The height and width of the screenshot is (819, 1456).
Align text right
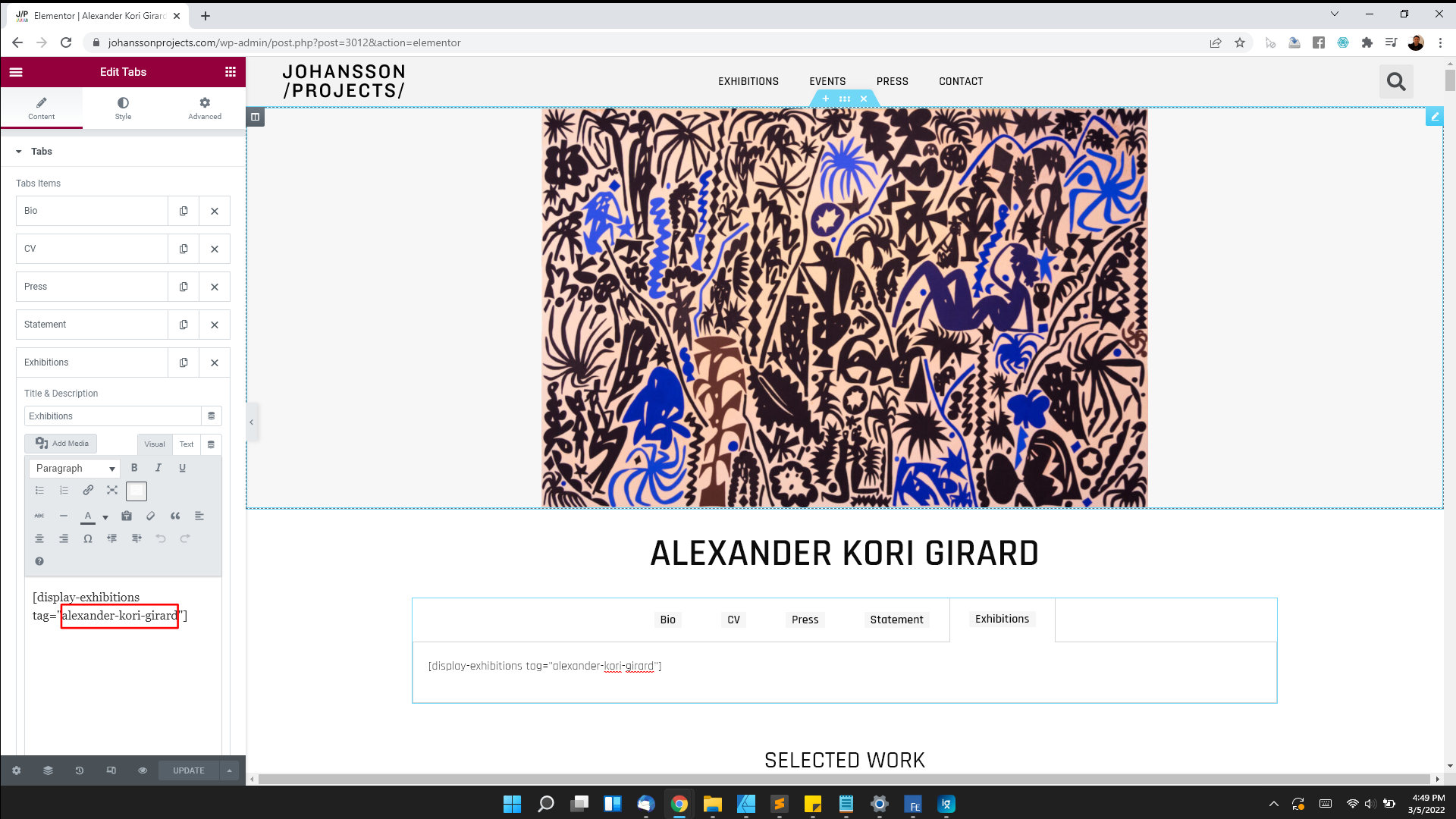[64, 538]
